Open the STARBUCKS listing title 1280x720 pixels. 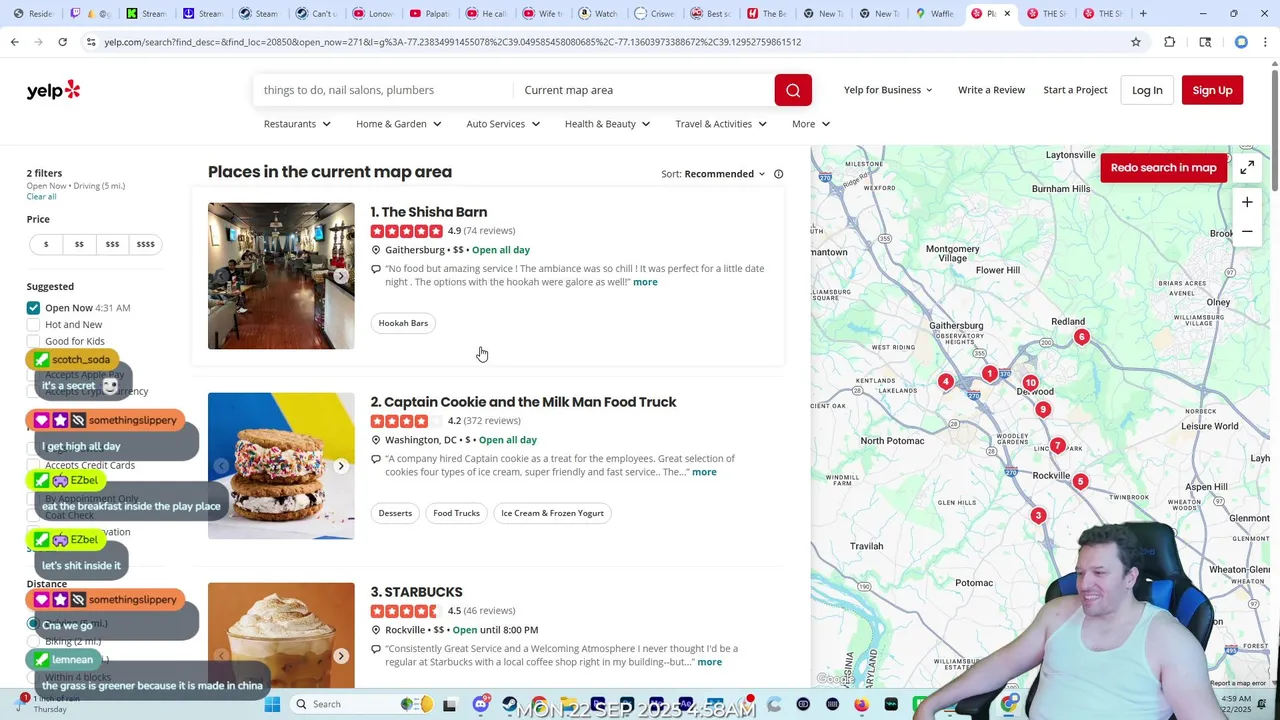tap(423, 592)
